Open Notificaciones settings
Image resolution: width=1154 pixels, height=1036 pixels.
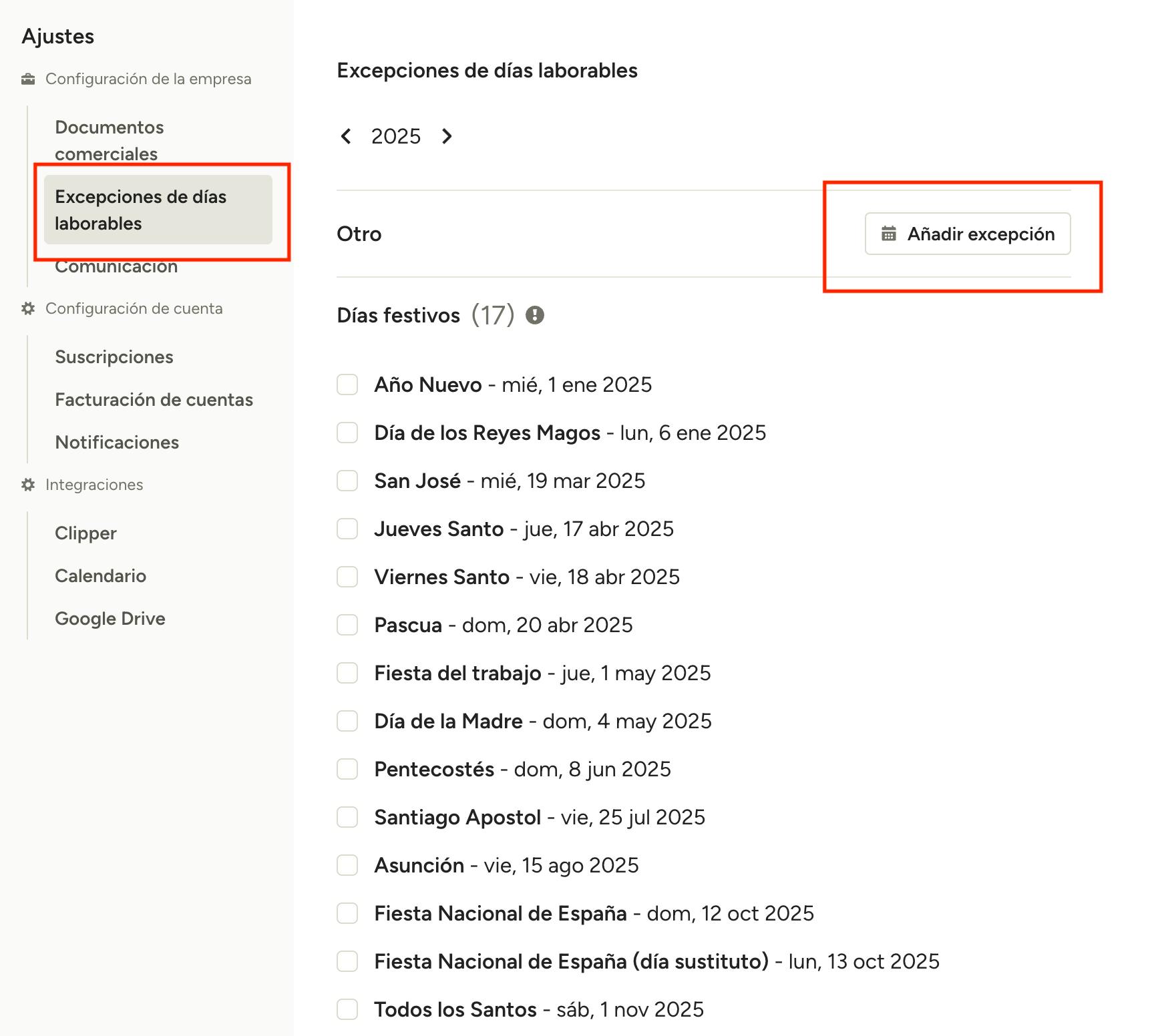click(x=117, y=443)
